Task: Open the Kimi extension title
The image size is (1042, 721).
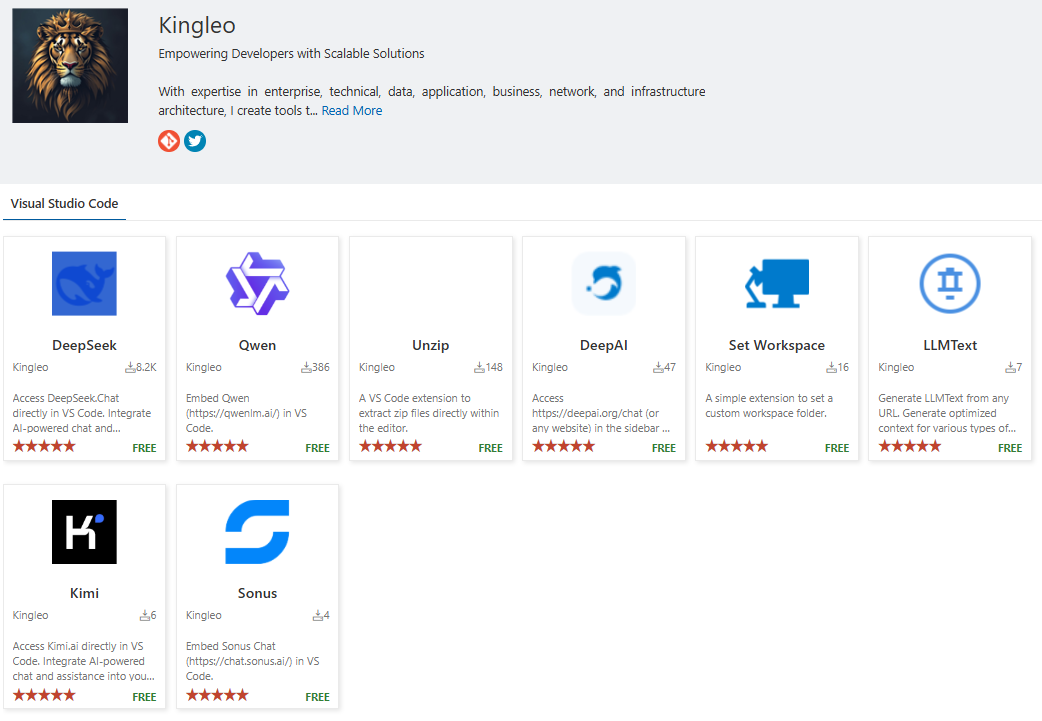Action: 84,593
